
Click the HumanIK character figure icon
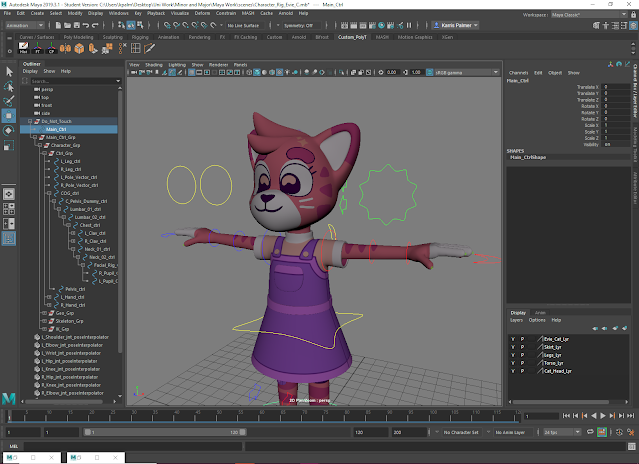click(606, 25)
